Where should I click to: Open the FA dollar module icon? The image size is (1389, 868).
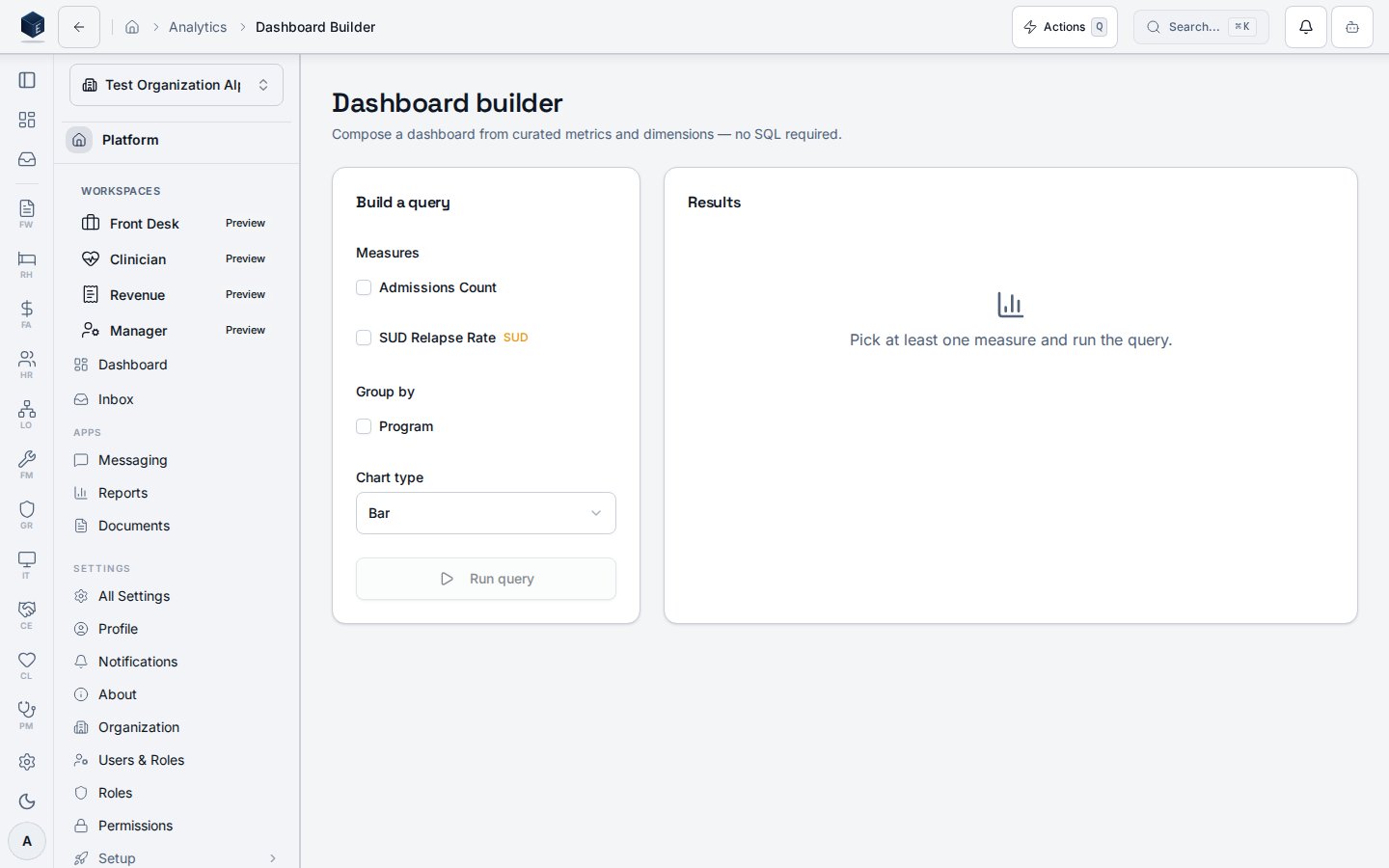(x=27, y=313)
